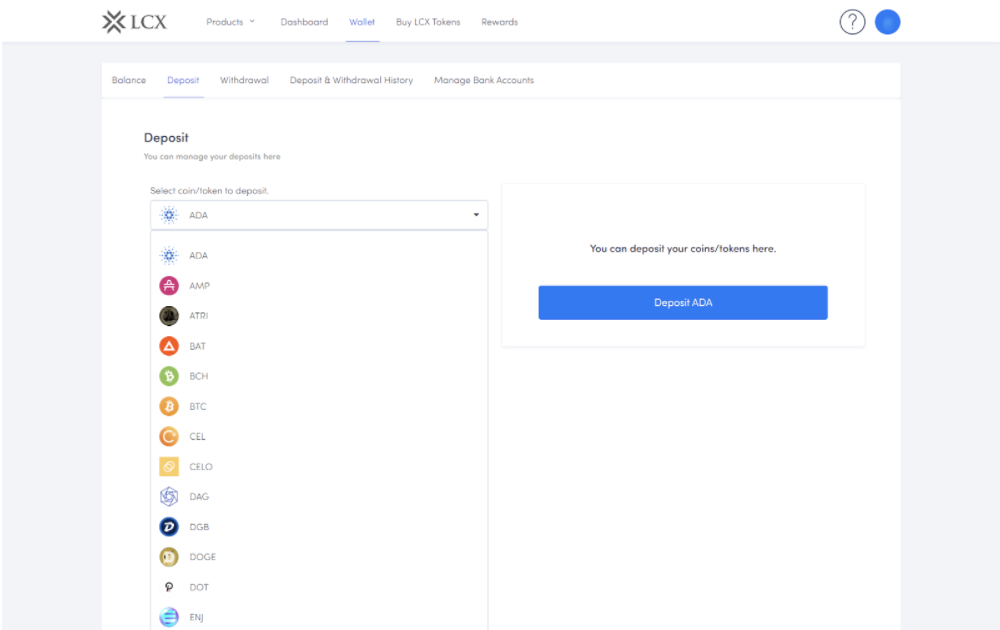Click the pink AMP coin icon

tap(169, 286)
